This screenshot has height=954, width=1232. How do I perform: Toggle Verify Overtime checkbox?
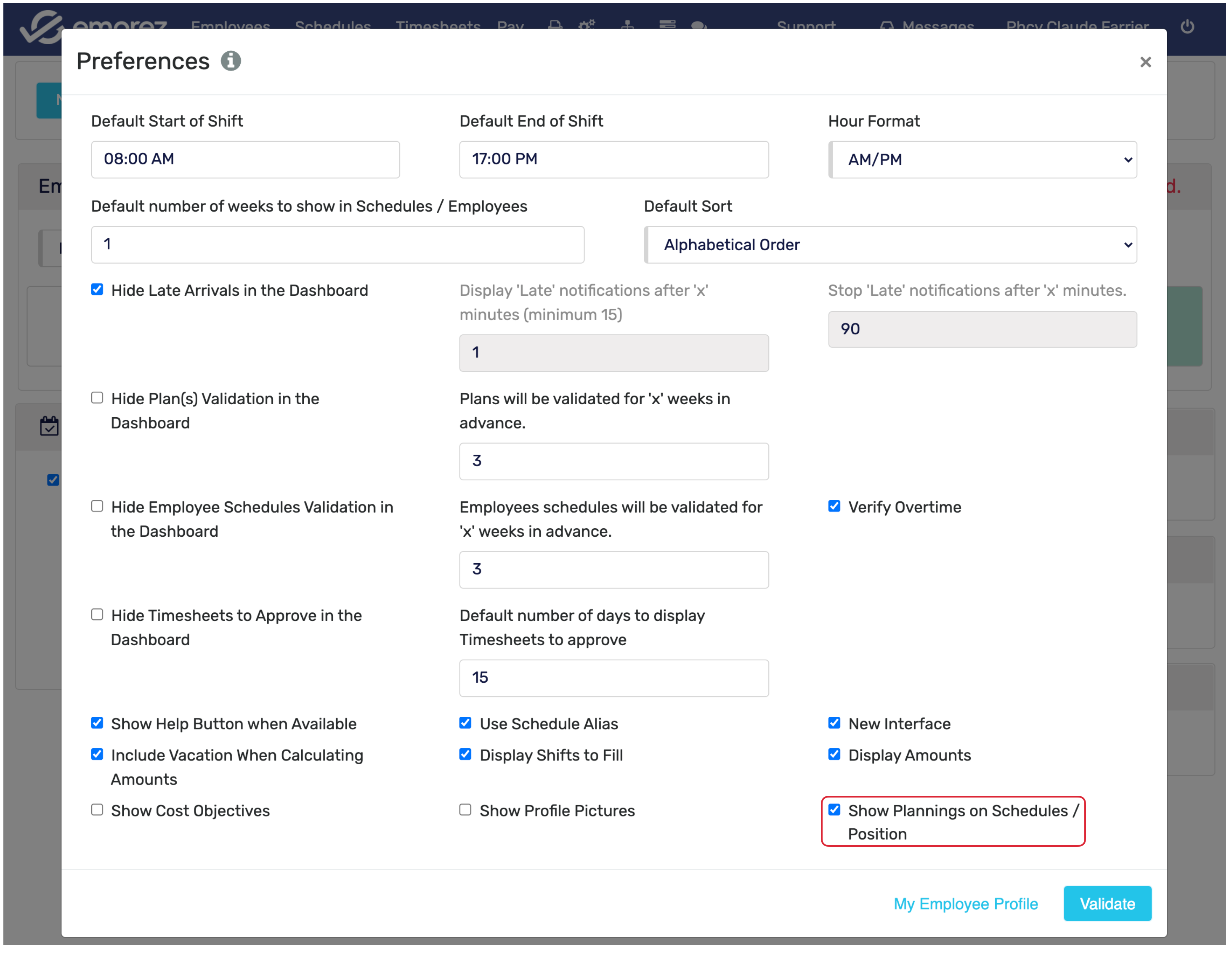(834, 506)
